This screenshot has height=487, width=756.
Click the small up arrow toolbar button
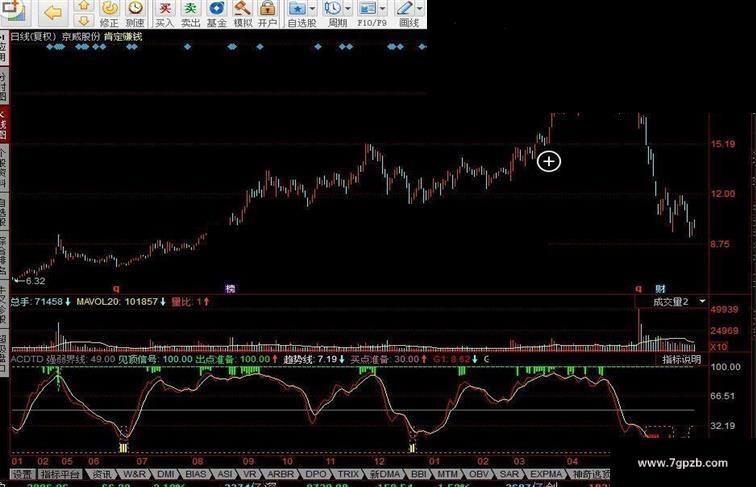pyautogui.click(x=84, y=6)
